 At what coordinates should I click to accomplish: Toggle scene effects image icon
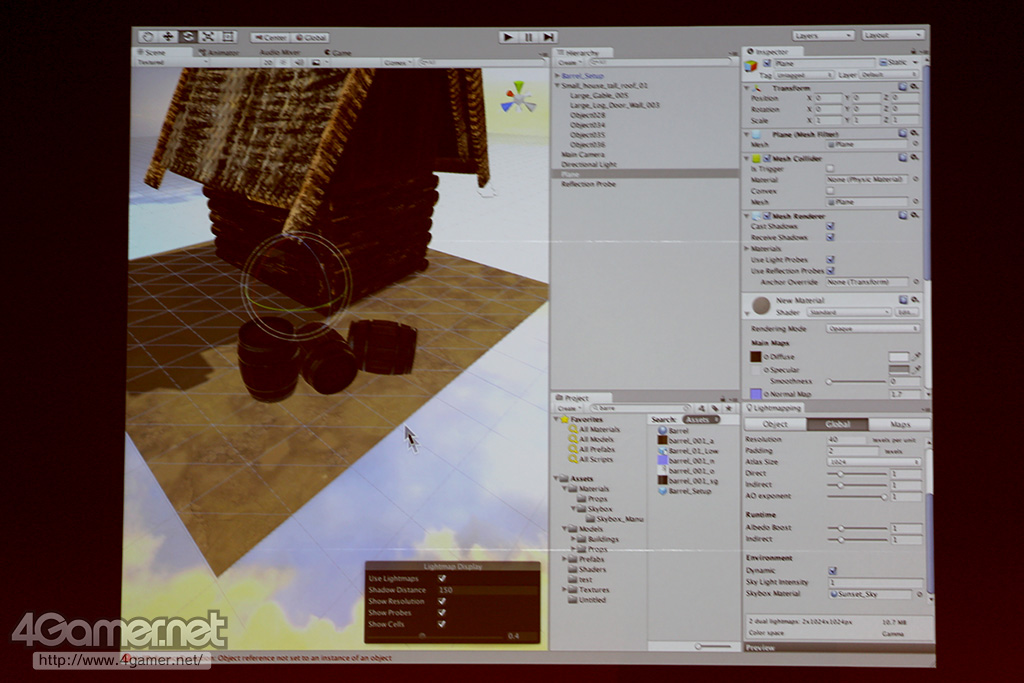coord(317,63)
